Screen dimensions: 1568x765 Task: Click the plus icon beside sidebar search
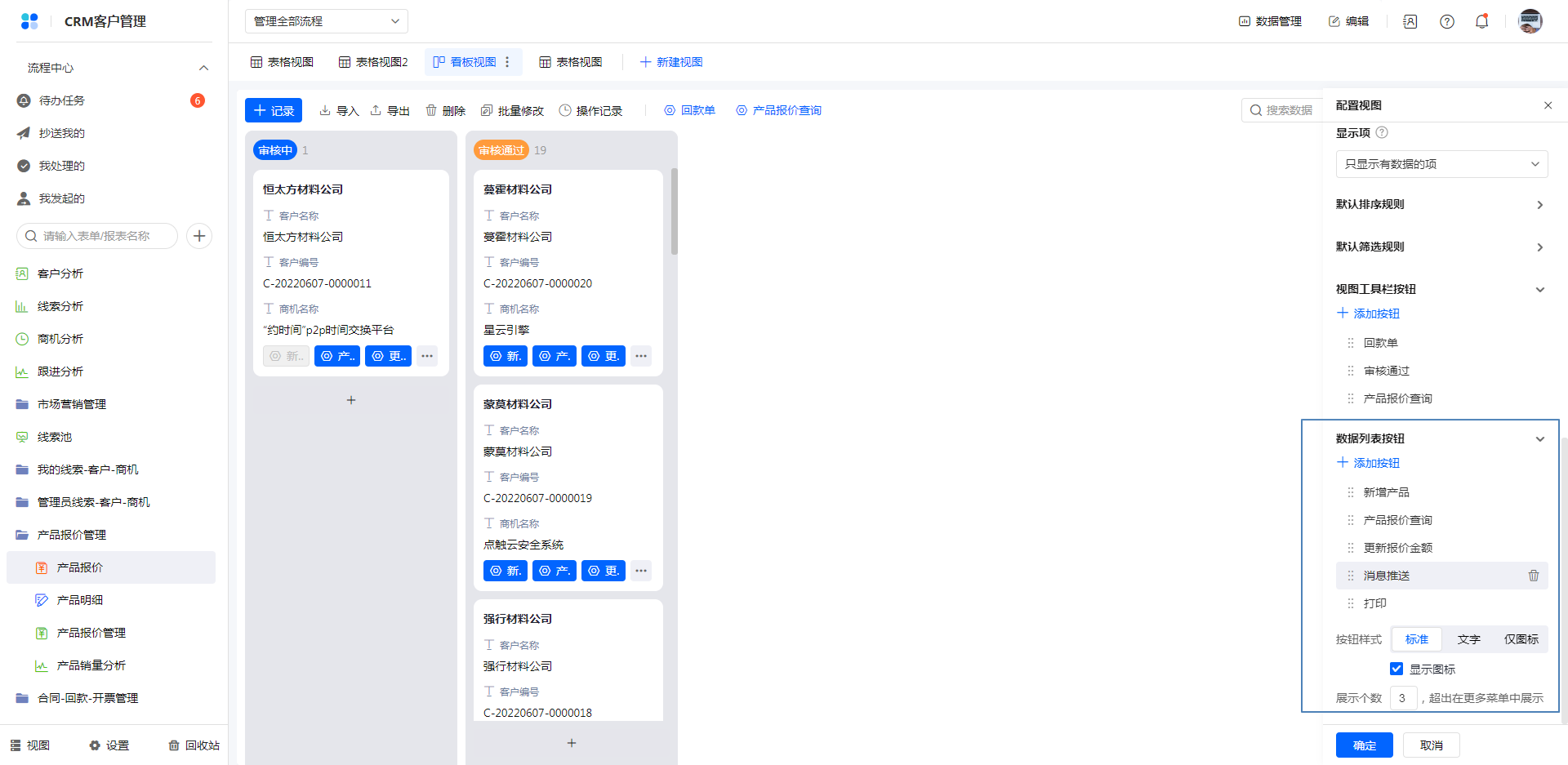pos(199,236)
